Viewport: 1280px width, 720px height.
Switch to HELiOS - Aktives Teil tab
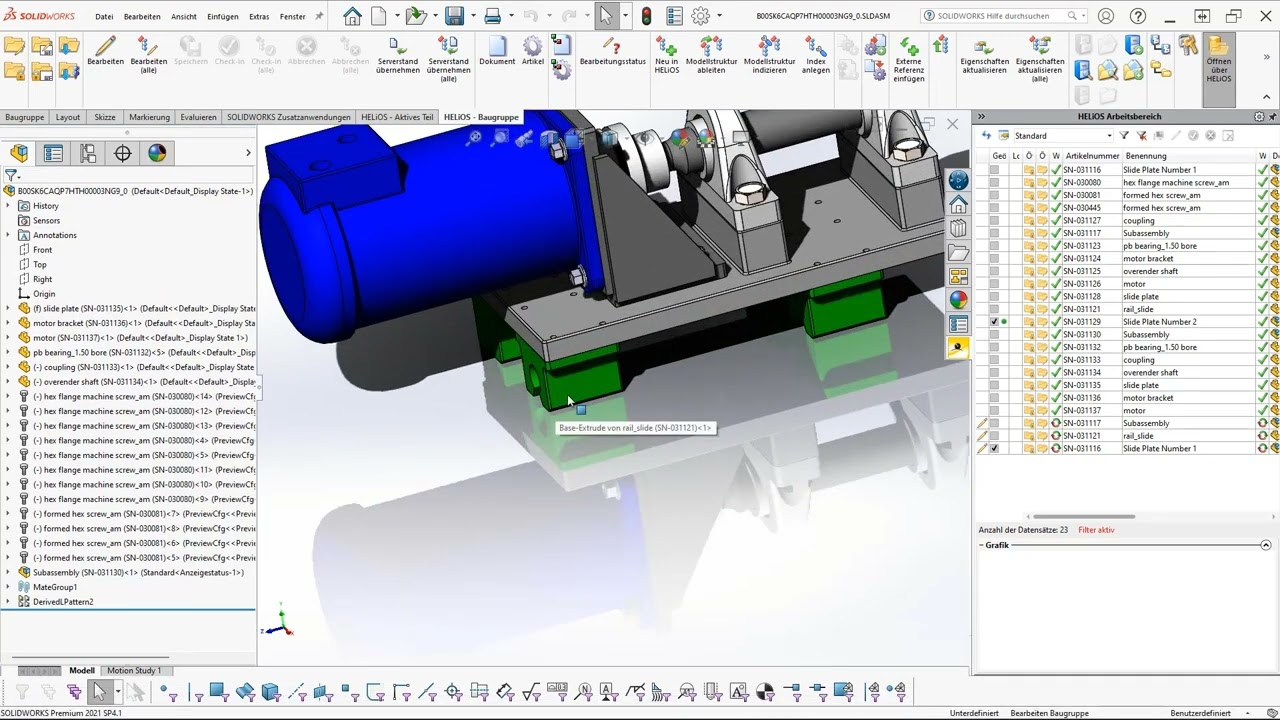[x=397, y=117]
